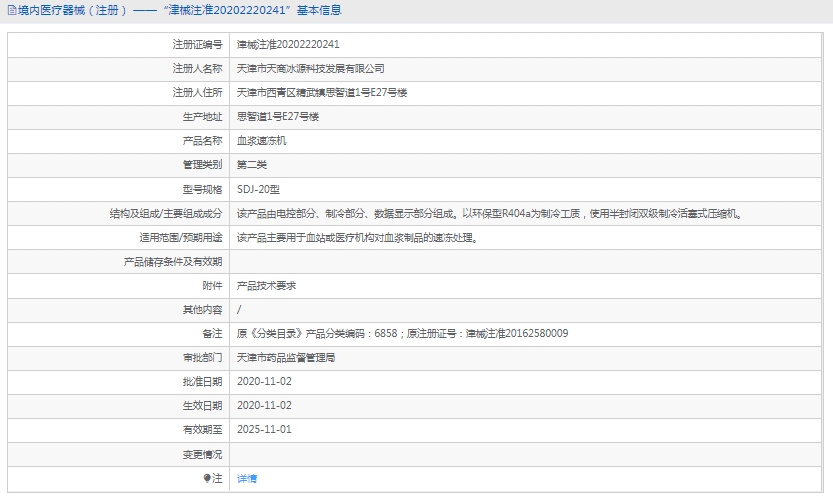Click the production address 思智道1号E27号楼
The width and height of the screenshot is (833, 496).
(x=278, y=117)
